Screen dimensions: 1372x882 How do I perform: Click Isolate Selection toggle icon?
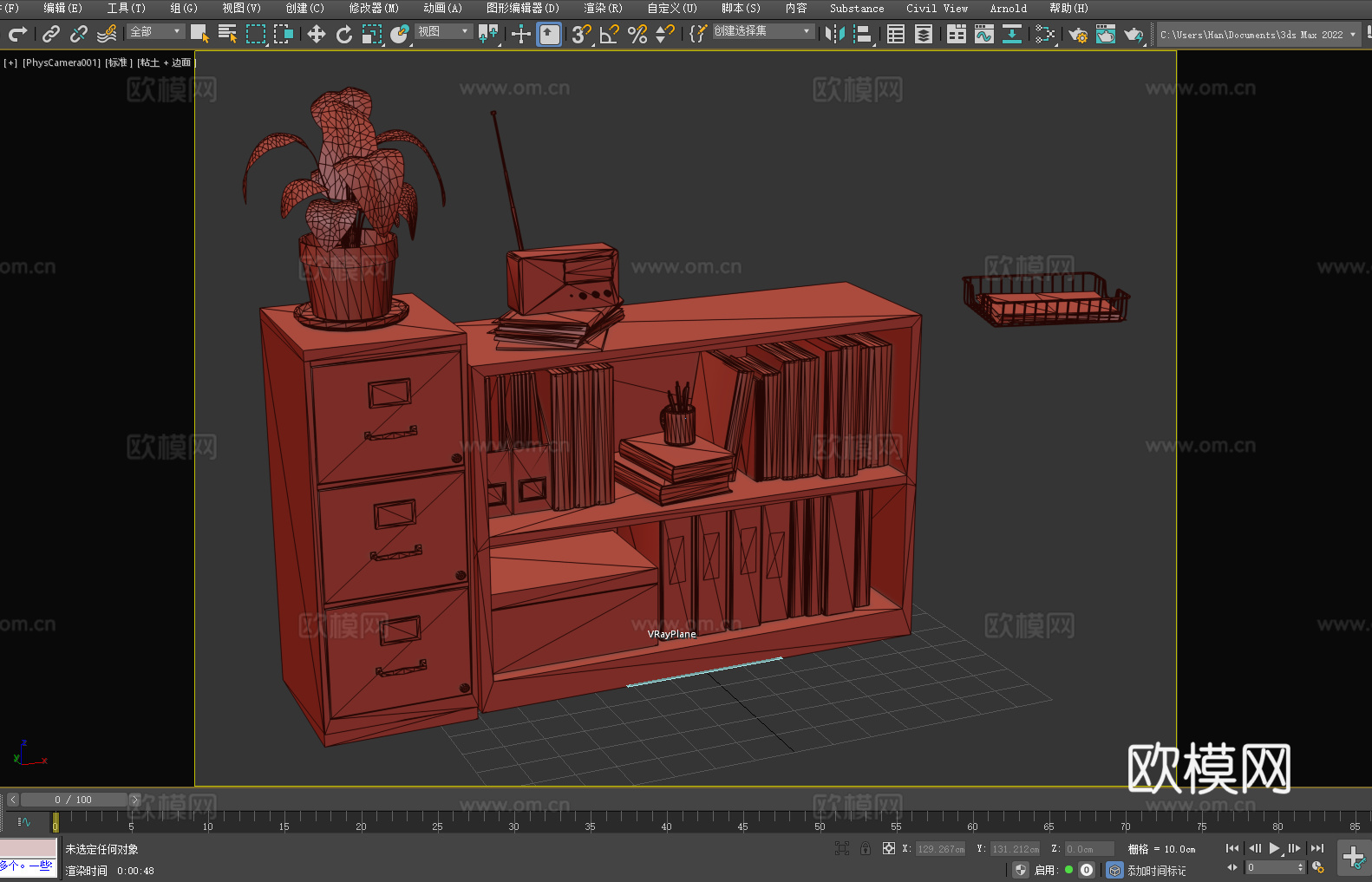point(842,848)
